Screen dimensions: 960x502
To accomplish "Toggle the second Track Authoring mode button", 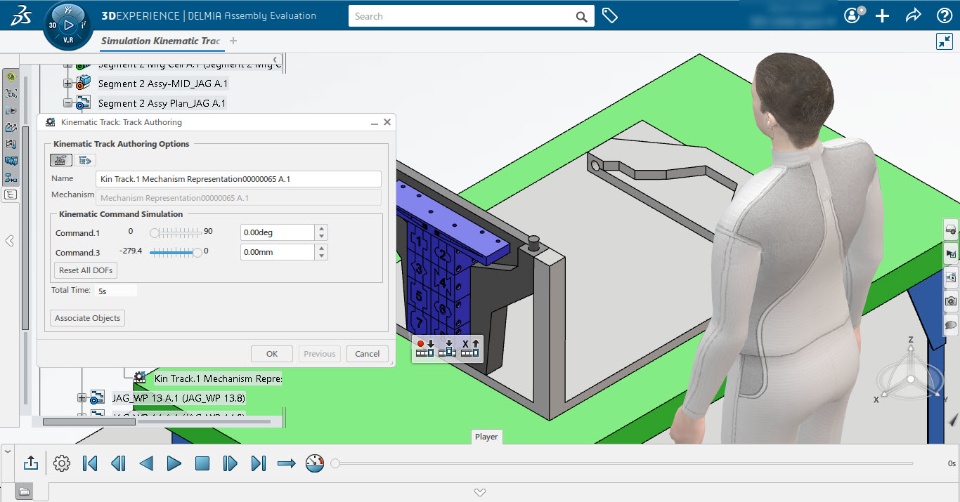I will click(x=85, y=160).
